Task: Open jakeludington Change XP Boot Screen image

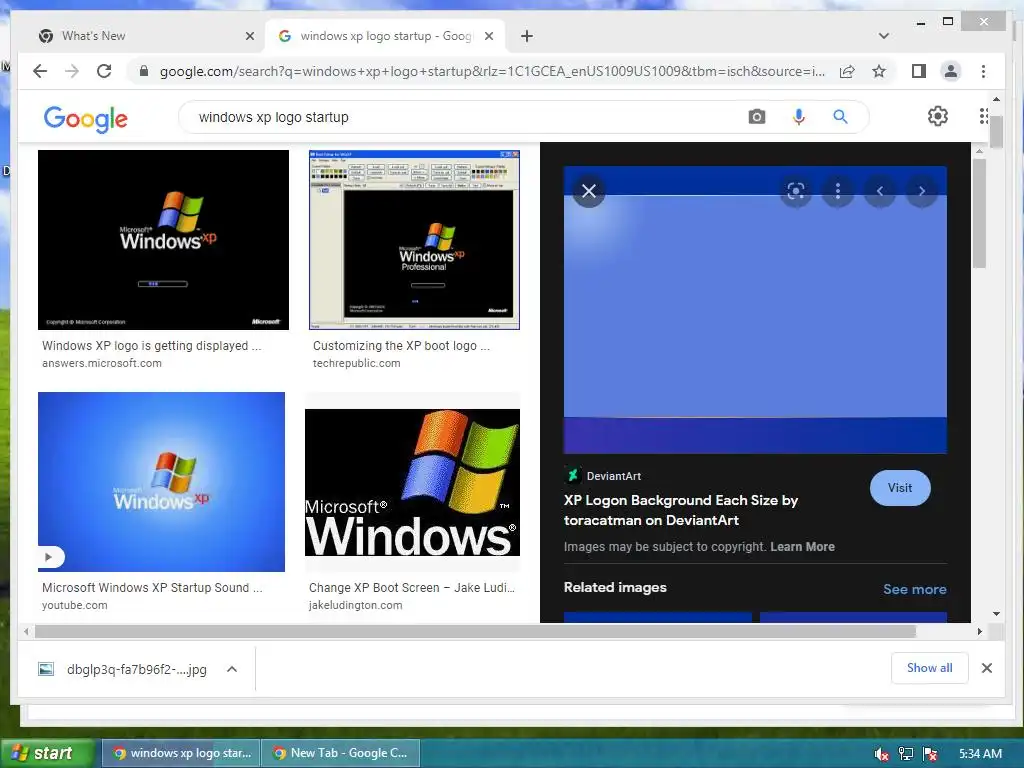Action: [412, 483]
